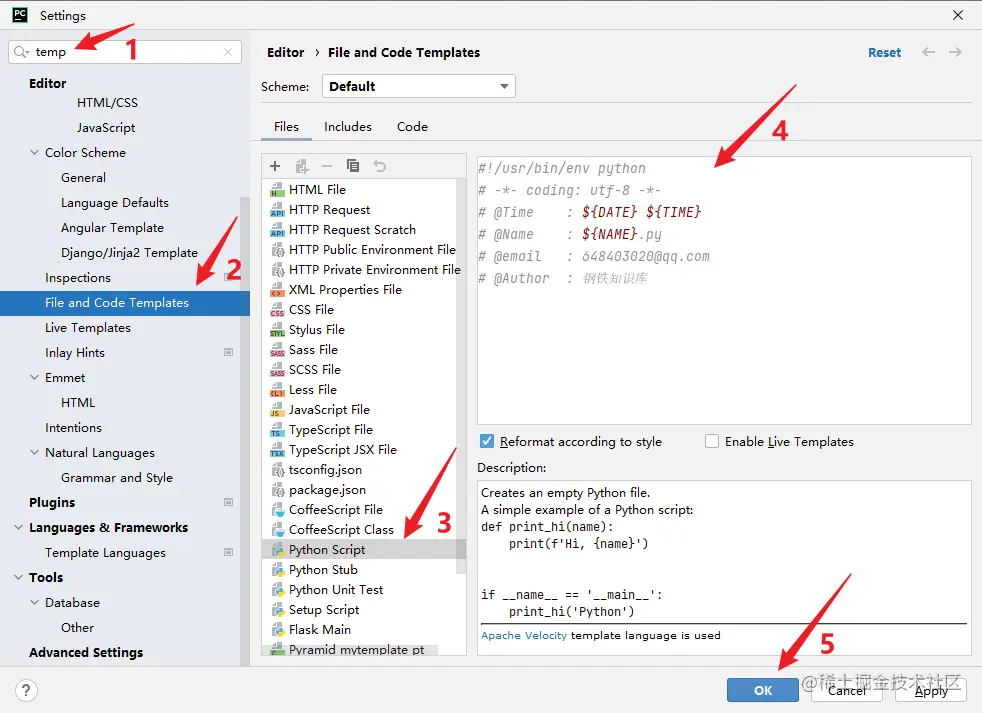Select the Python Unit Test template
Image resolution: width=982 pixels, height=713 pixels.
[336, 590]
